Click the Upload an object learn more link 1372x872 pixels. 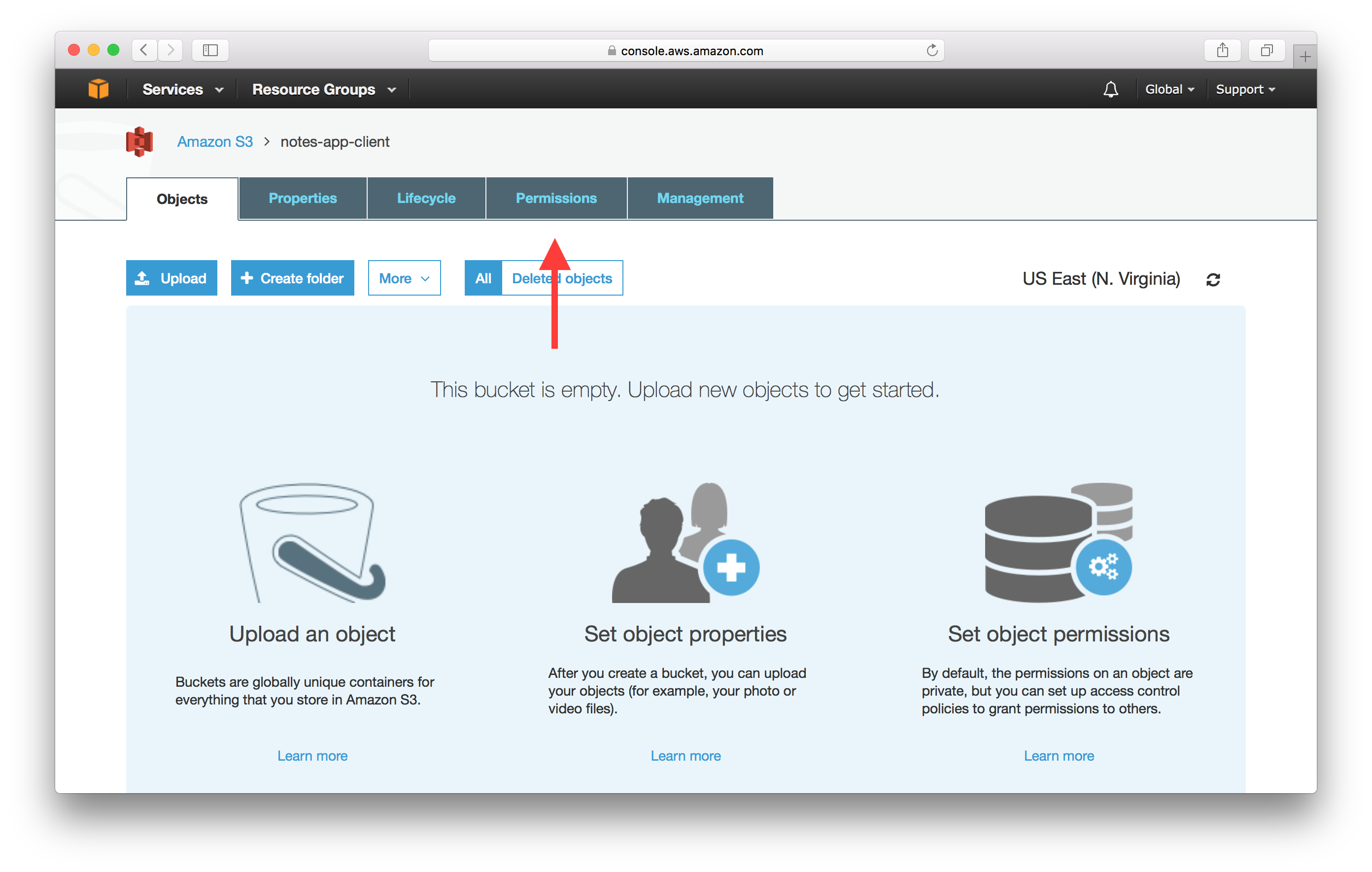point(312,755)
